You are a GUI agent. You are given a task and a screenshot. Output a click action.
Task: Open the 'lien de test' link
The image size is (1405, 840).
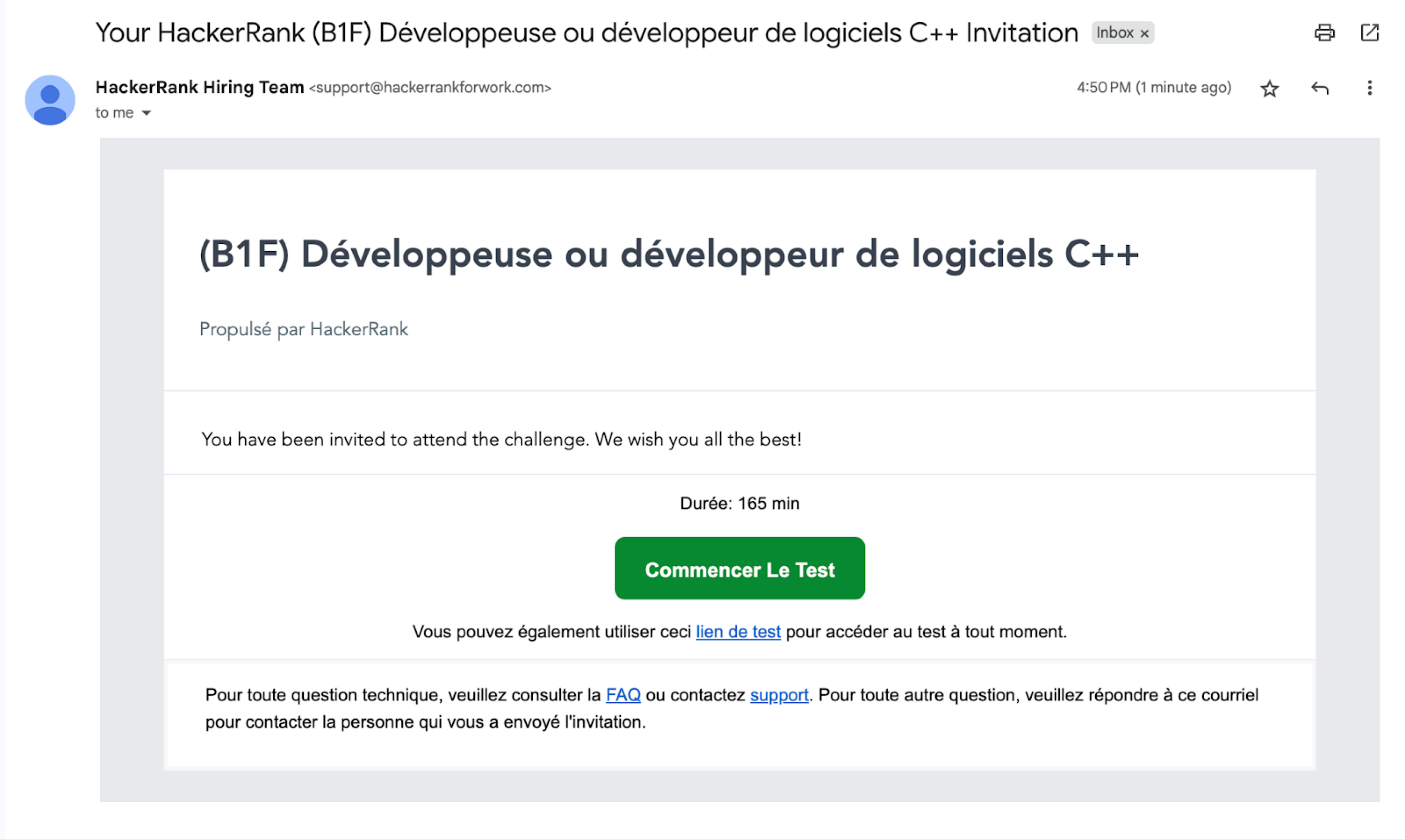737,632
